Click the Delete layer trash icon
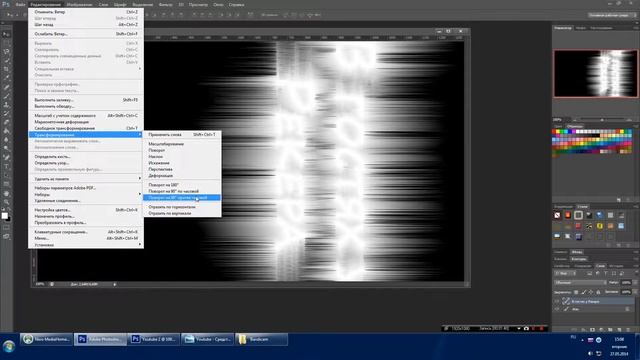 pyautogui.click(x=628, y=329)
